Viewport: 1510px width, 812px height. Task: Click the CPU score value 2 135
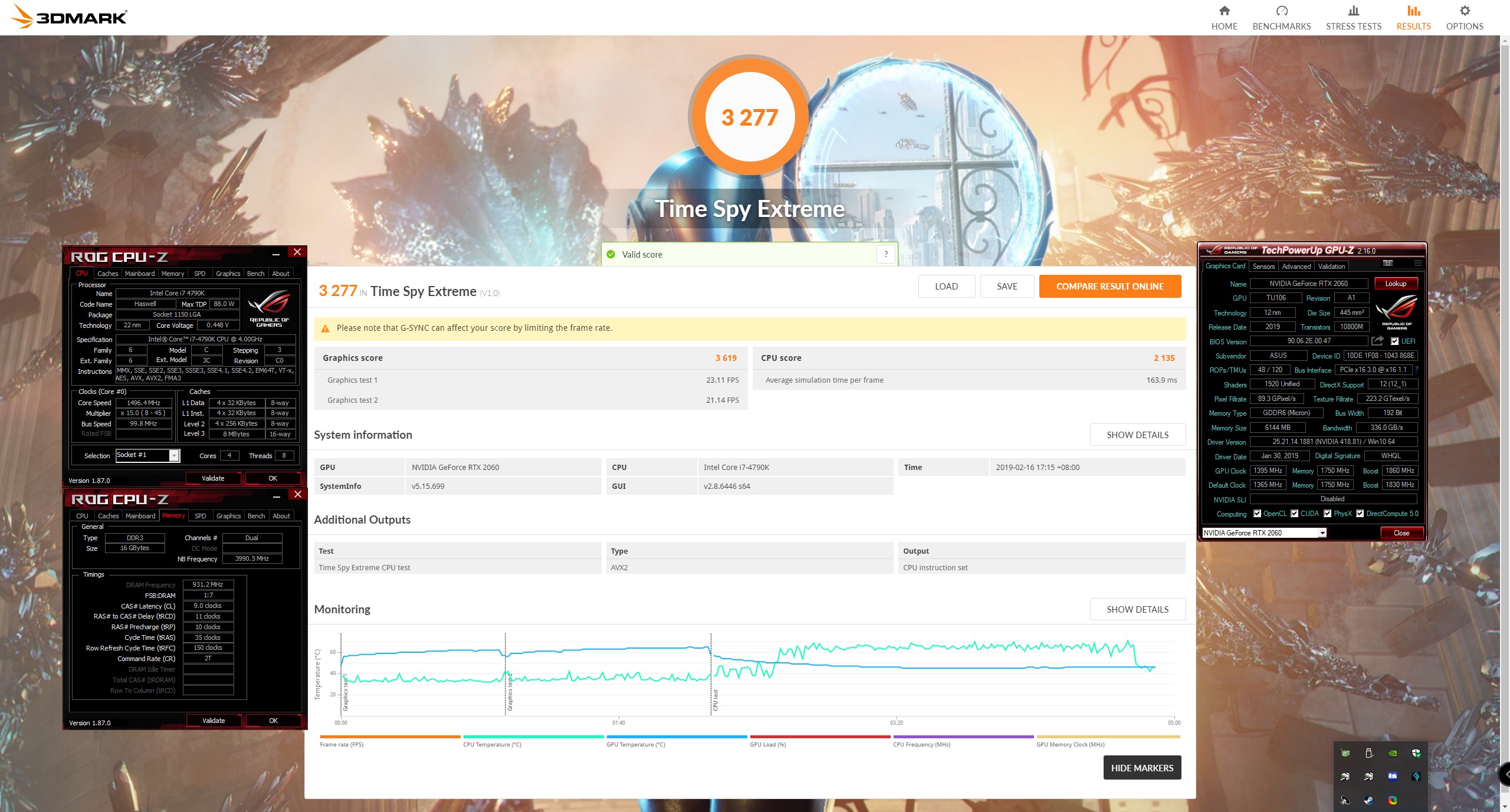pos(1164,358)
